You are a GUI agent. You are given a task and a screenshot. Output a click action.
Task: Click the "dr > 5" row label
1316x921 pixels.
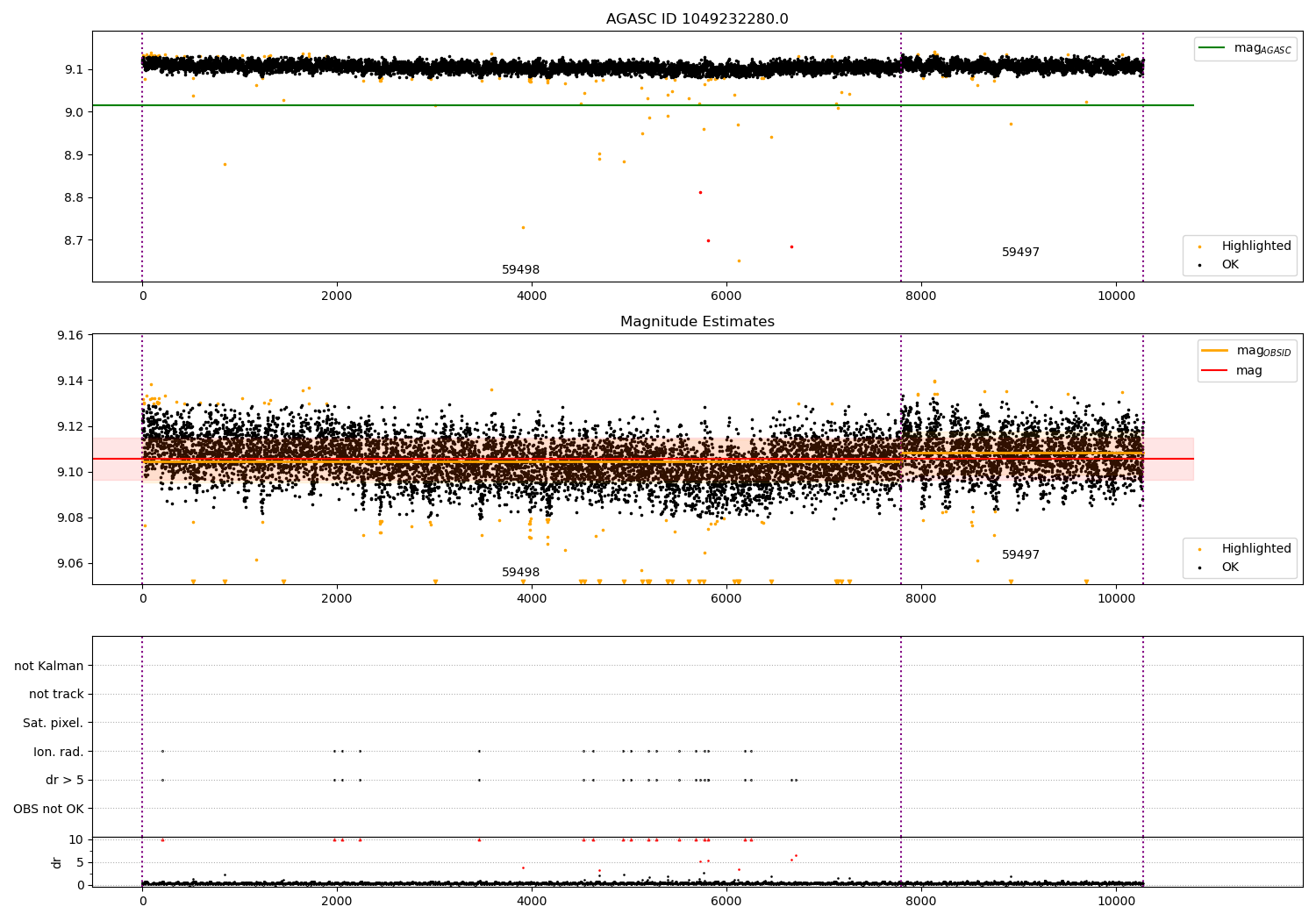tap(65, 781)
